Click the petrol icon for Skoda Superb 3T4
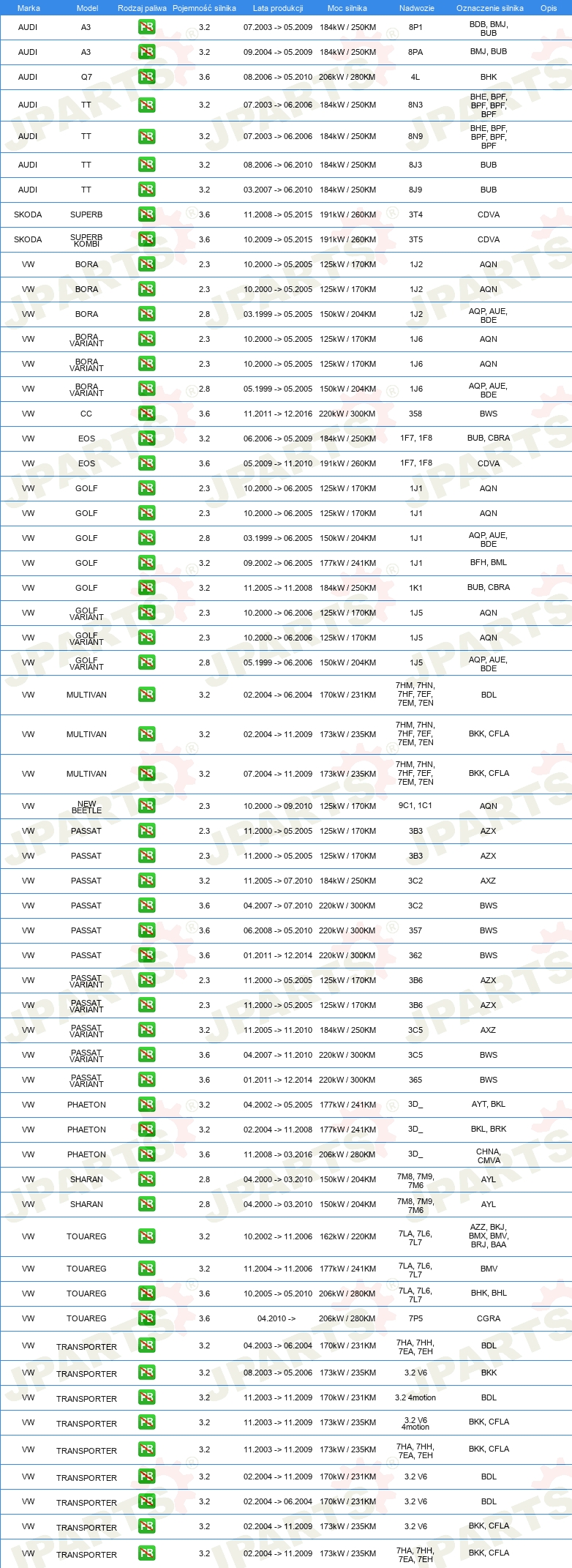Viewport: 572px width, 1568px height. point(146,214)
